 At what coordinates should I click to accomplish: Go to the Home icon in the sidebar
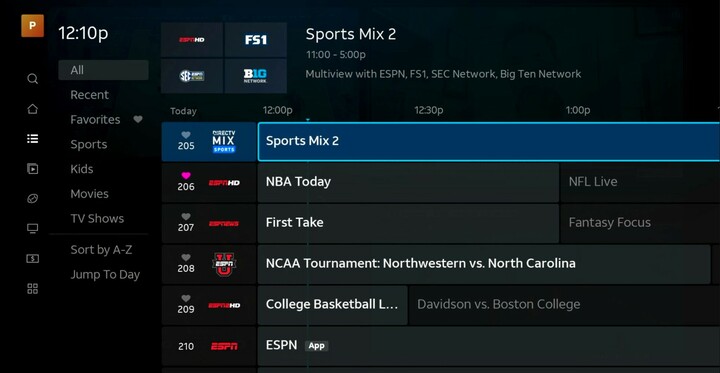point(32,109)
